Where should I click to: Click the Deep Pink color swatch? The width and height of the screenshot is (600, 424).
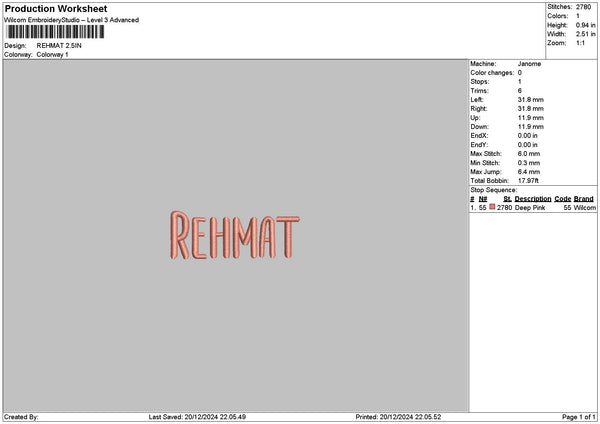492,207
